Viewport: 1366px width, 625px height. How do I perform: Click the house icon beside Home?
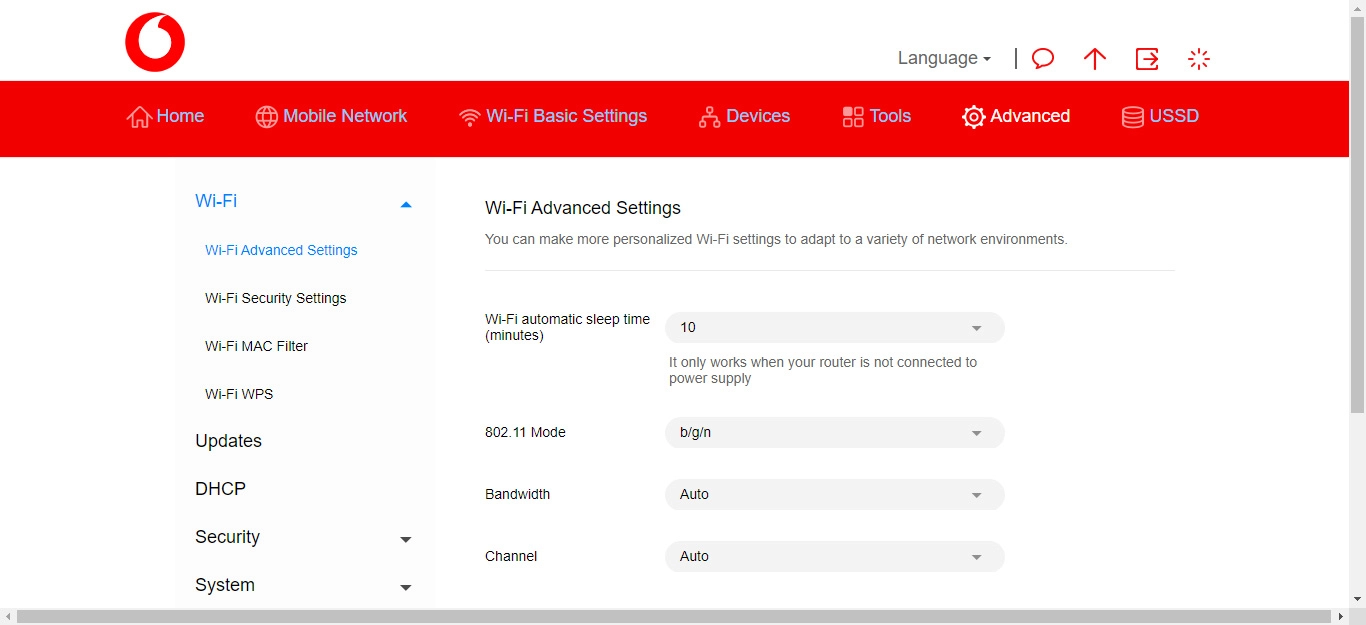coord(139,117)
